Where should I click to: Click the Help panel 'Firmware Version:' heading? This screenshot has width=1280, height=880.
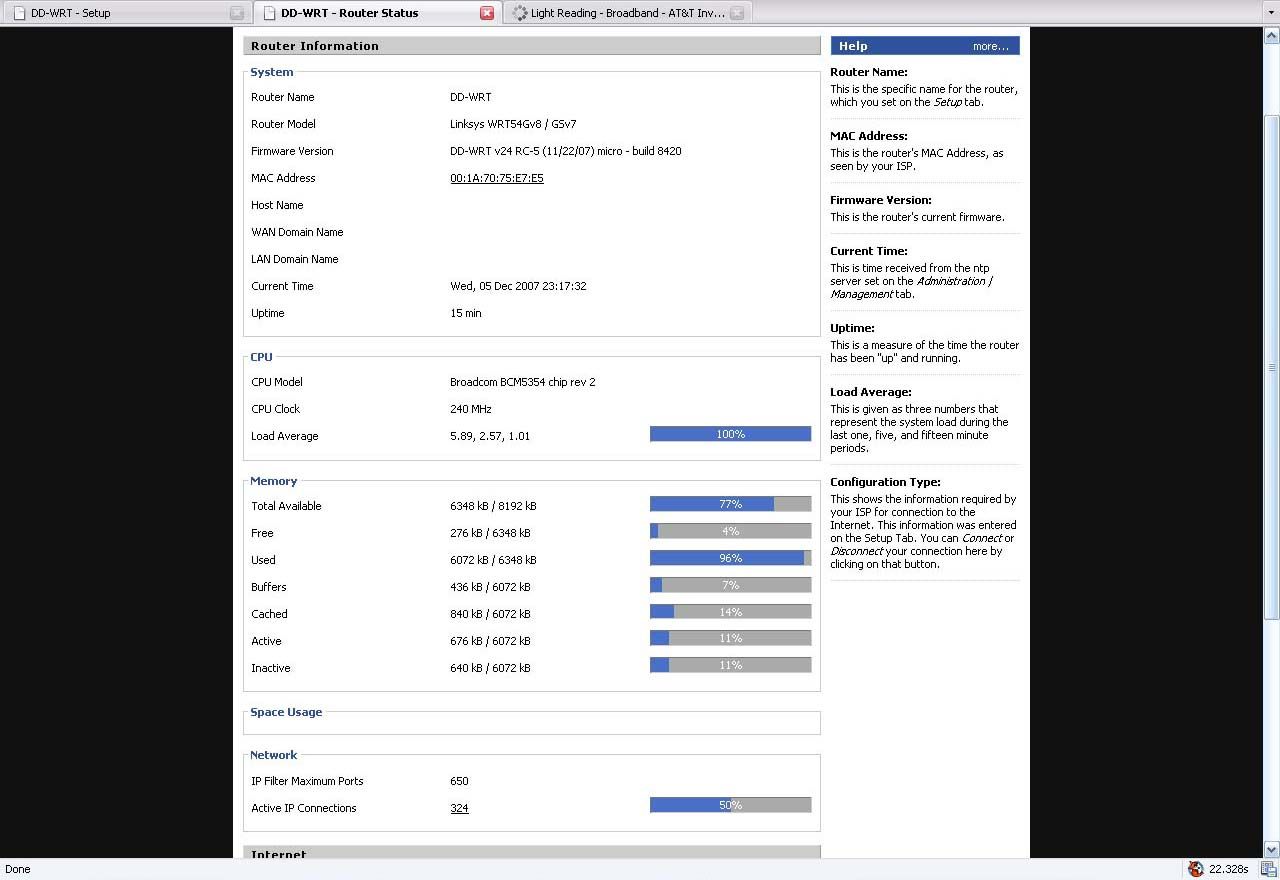coord(881,200)
